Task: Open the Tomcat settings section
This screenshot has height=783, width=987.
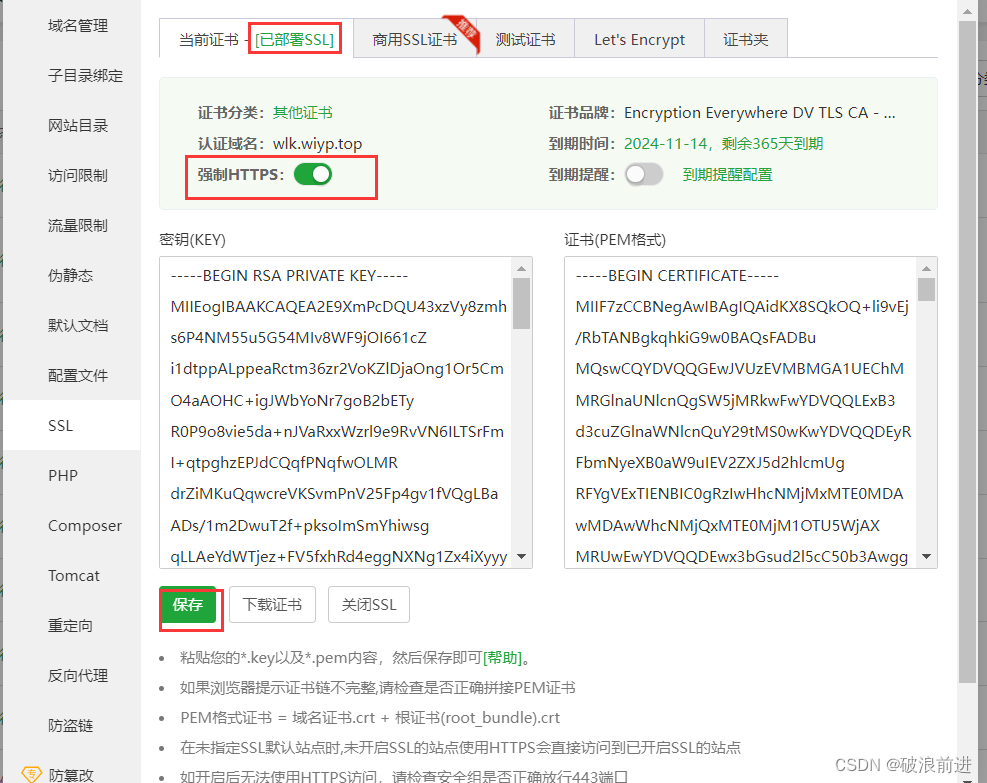Action: [74, 575]
